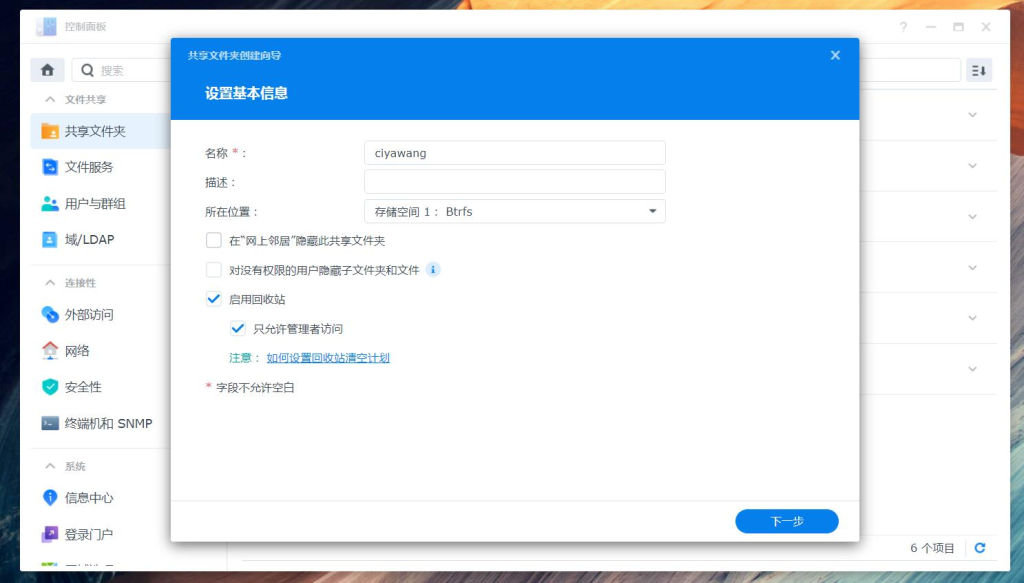The height and width of the screenshot is (583, 1024).
Task: Click the home icon above the sidebar
Action: pos(47,69)
